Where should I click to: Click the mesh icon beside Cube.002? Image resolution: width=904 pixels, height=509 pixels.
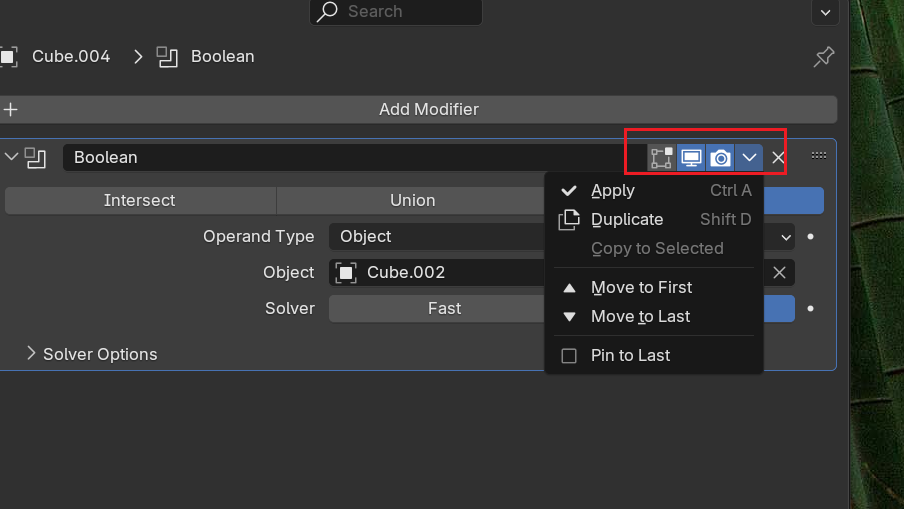point(346,273)
